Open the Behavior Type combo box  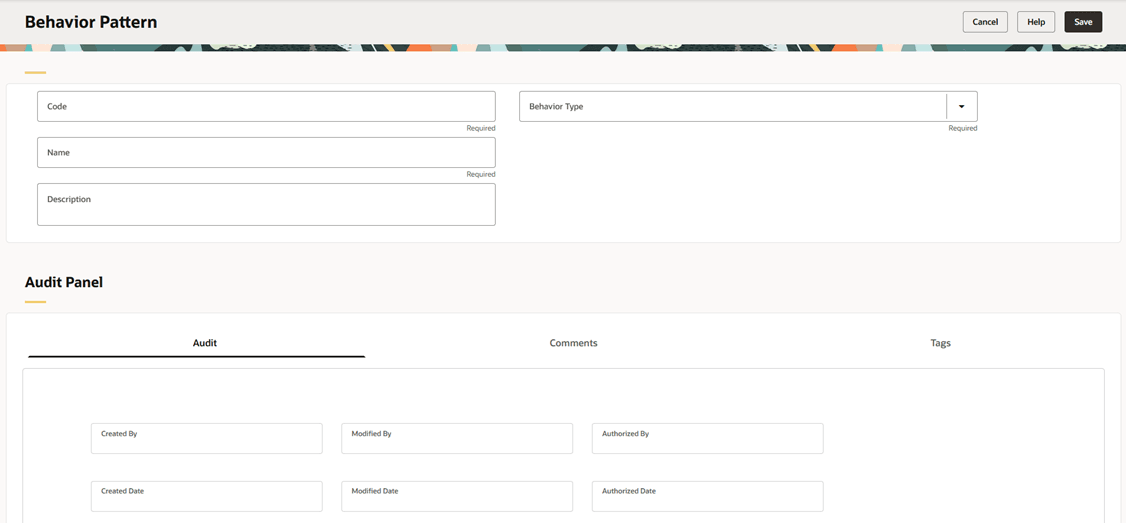(x=748, y=106)
